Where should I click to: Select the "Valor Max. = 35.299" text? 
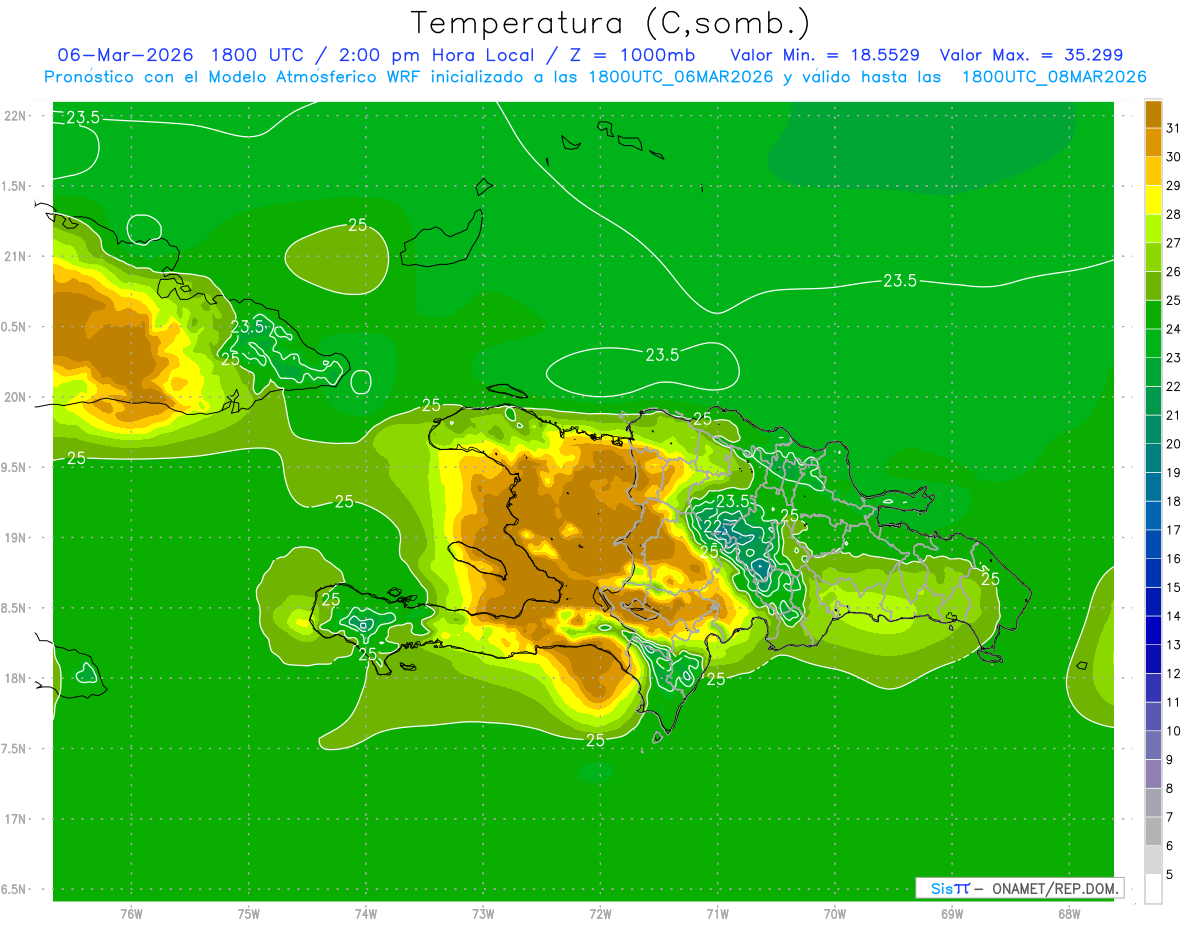[x=1031, y=54]
